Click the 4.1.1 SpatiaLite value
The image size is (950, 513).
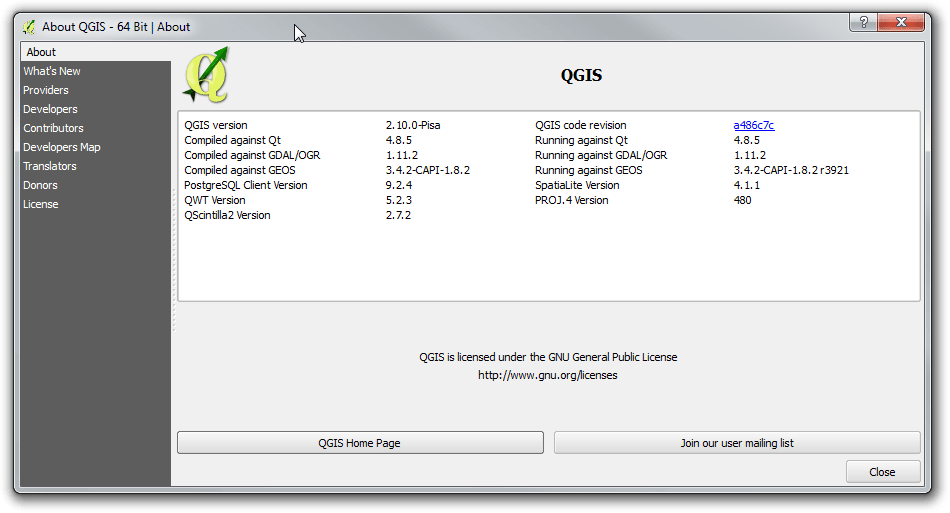pyautogui.click(x=746, y=185)
